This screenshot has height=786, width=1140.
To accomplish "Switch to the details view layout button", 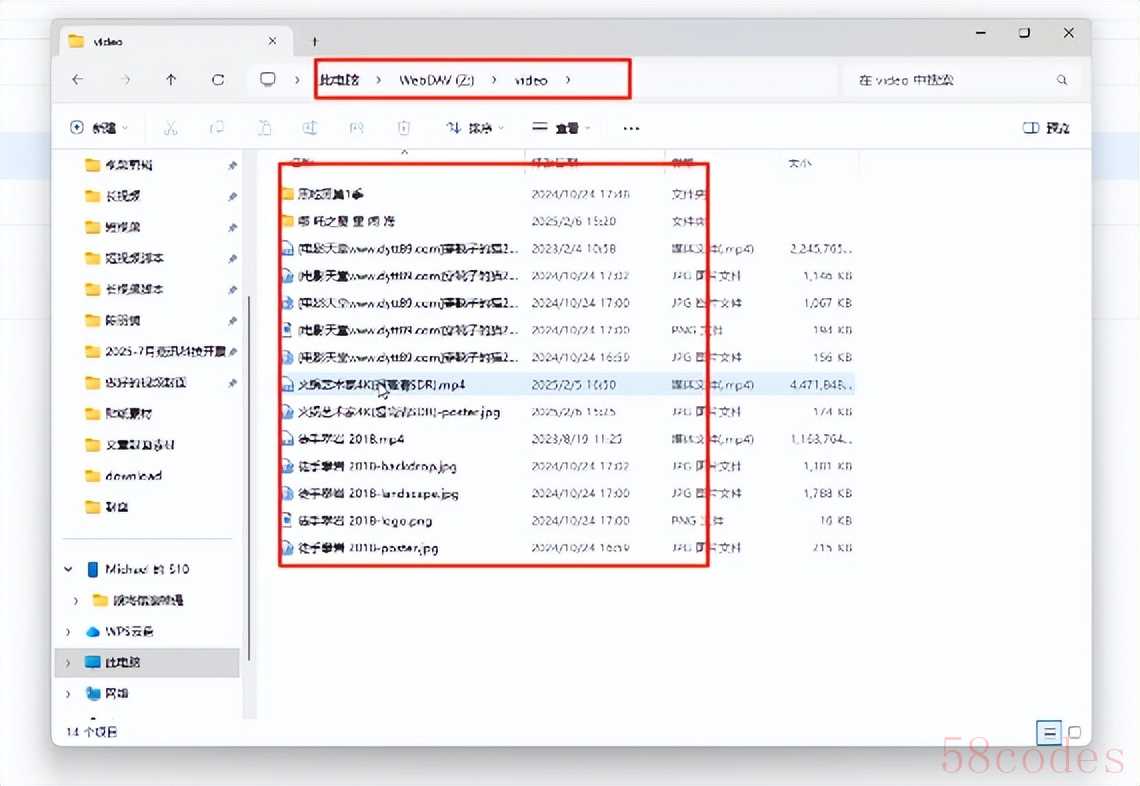I will click(1050, 732).
